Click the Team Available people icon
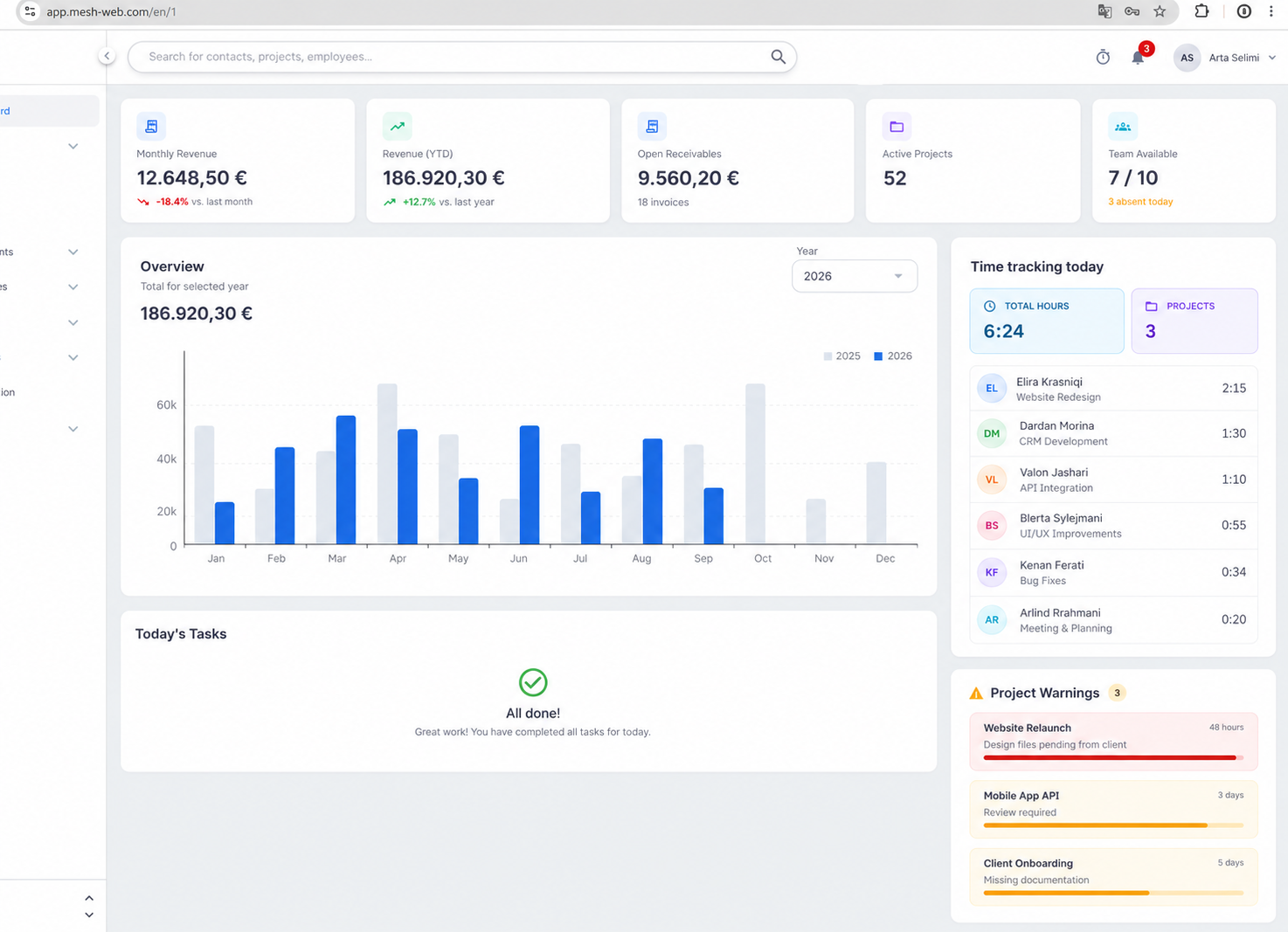The image size is (1288, 932). (1123, 127)
